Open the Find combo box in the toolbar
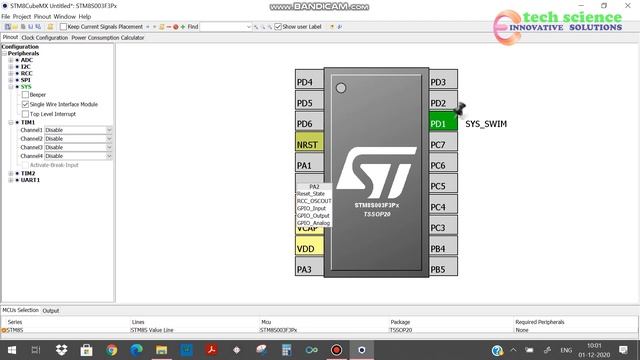This screenshot has width=640, height=360. 226,27
